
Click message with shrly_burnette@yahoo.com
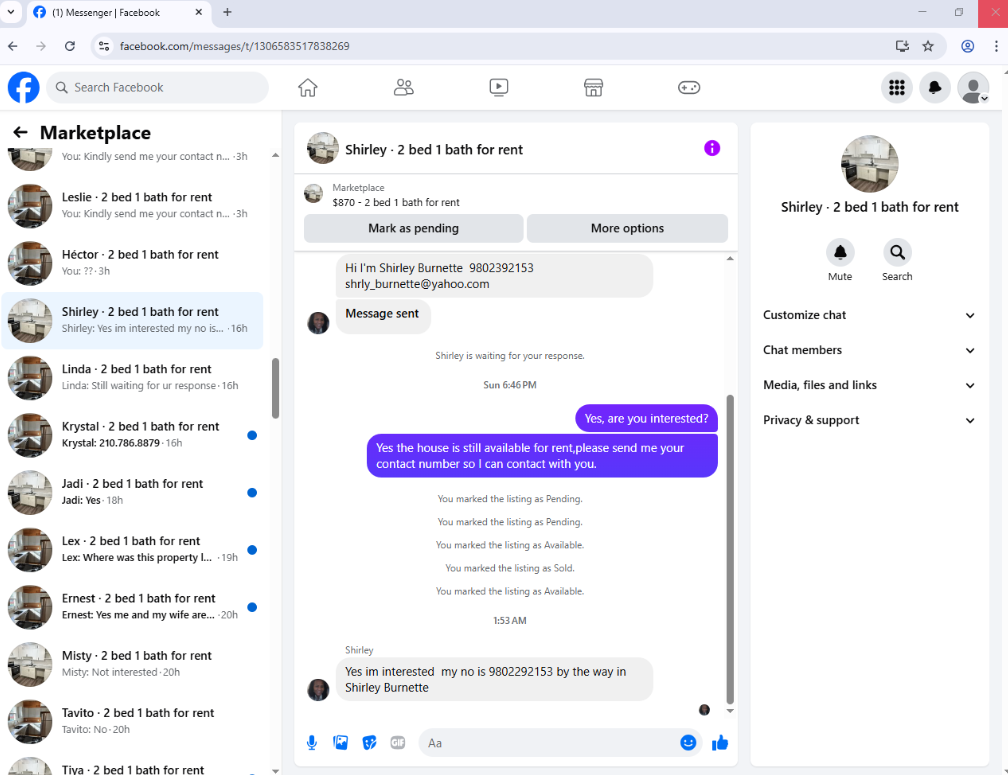494,276
